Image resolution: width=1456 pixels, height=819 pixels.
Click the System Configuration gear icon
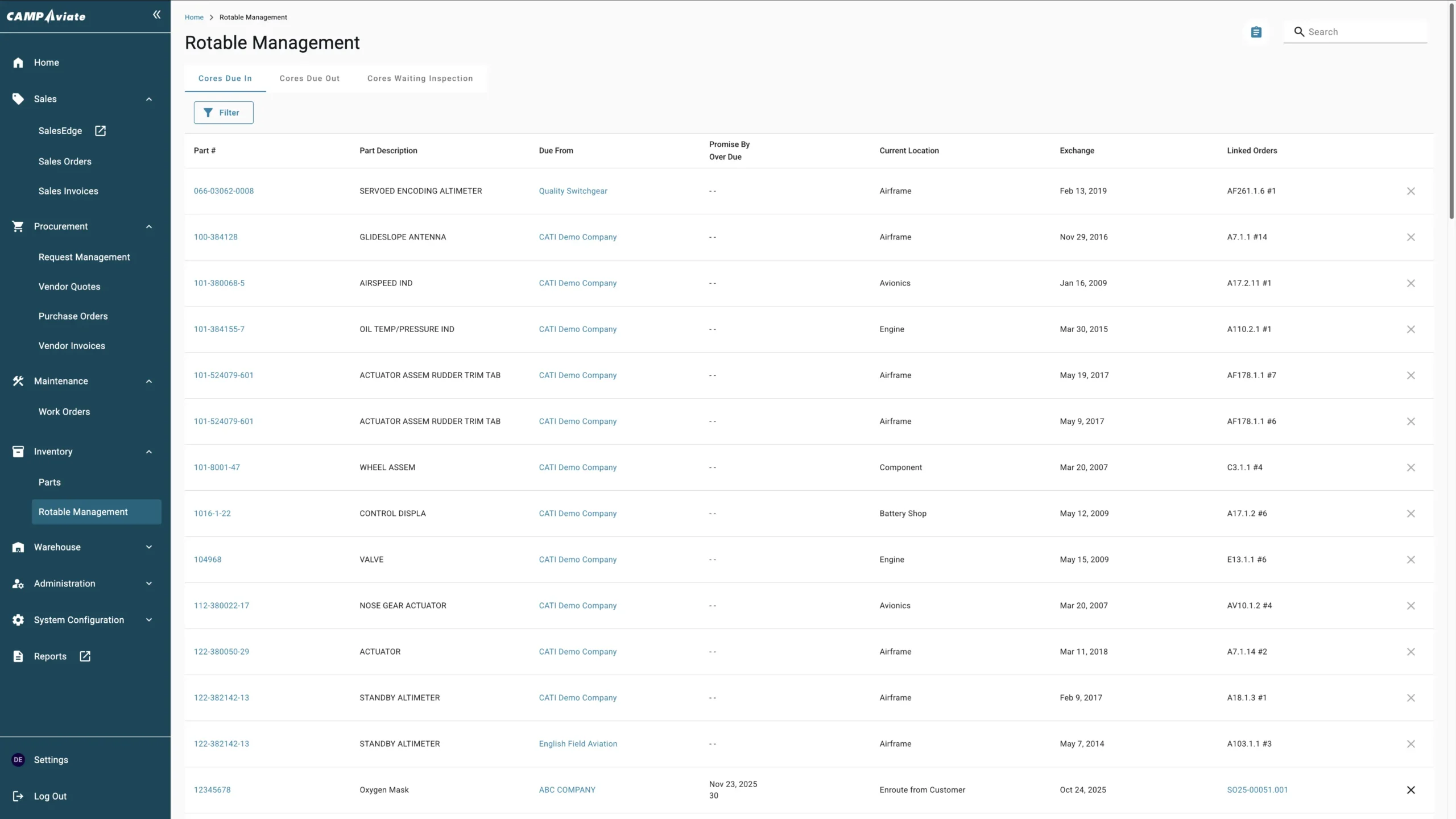click(18, 620)
